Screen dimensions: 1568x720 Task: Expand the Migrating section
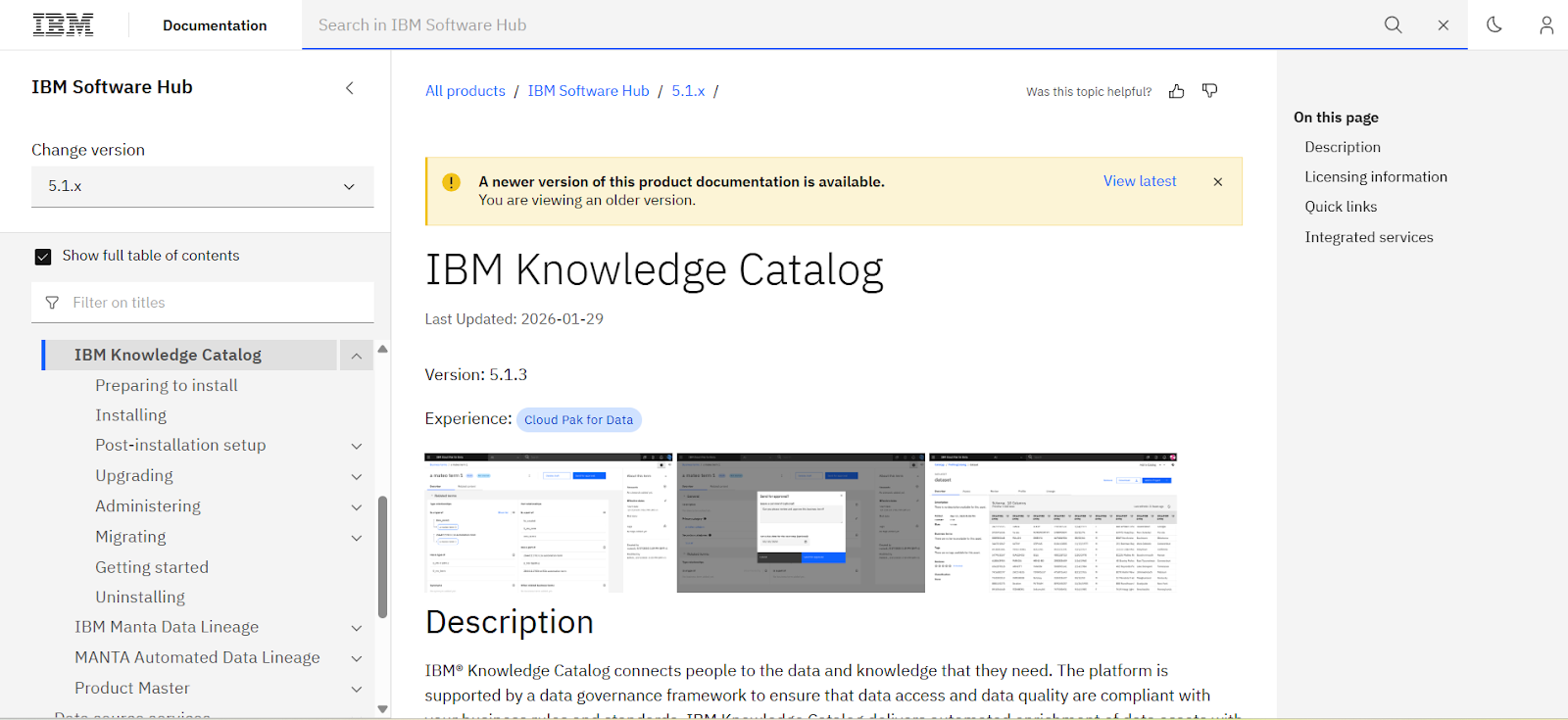click(357, 538)
